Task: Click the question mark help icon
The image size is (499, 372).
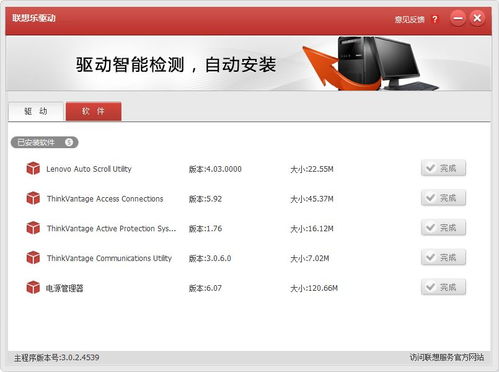Action: (435, 19)
